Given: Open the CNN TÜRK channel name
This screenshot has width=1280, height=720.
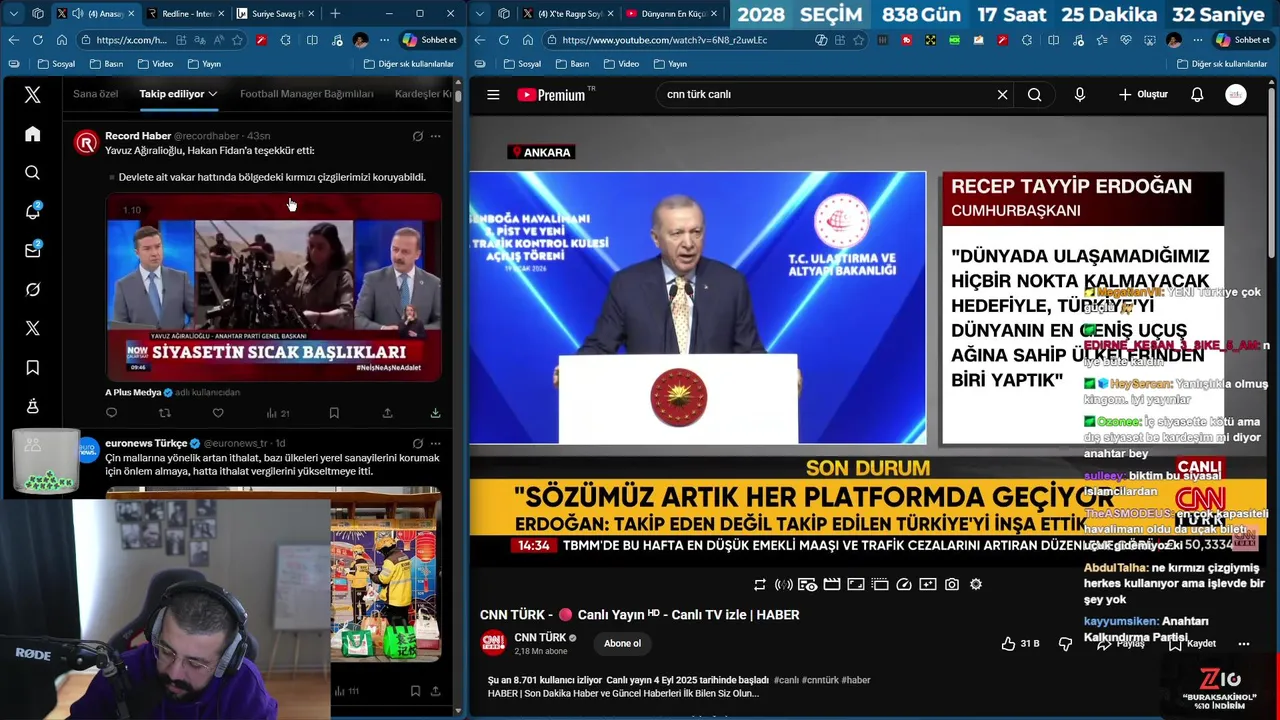Looking at the screenshot, I should coord(540,637).
